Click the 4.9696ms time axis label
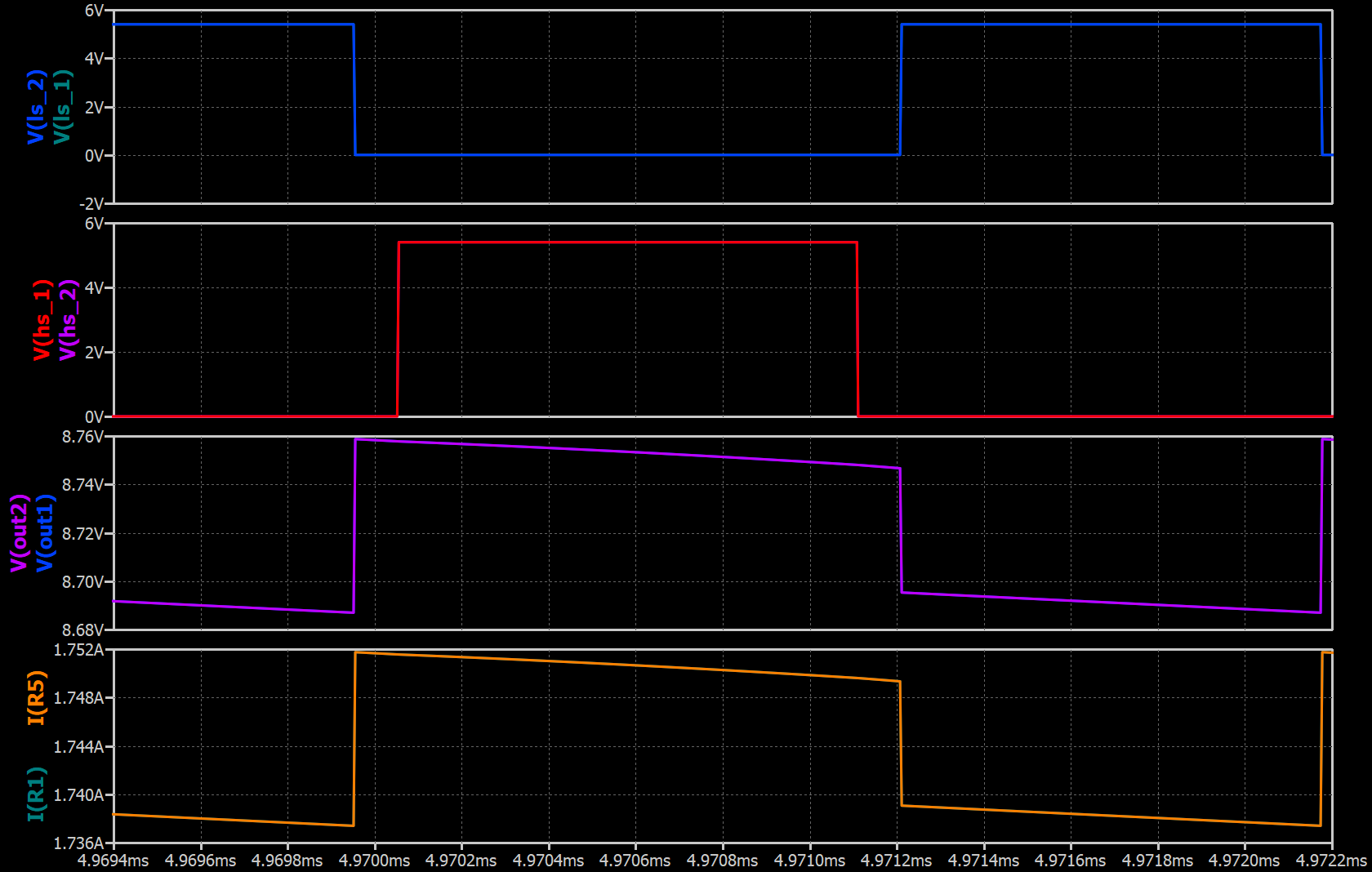This screenshot has width=1372, height=872. tap(200, 861)
